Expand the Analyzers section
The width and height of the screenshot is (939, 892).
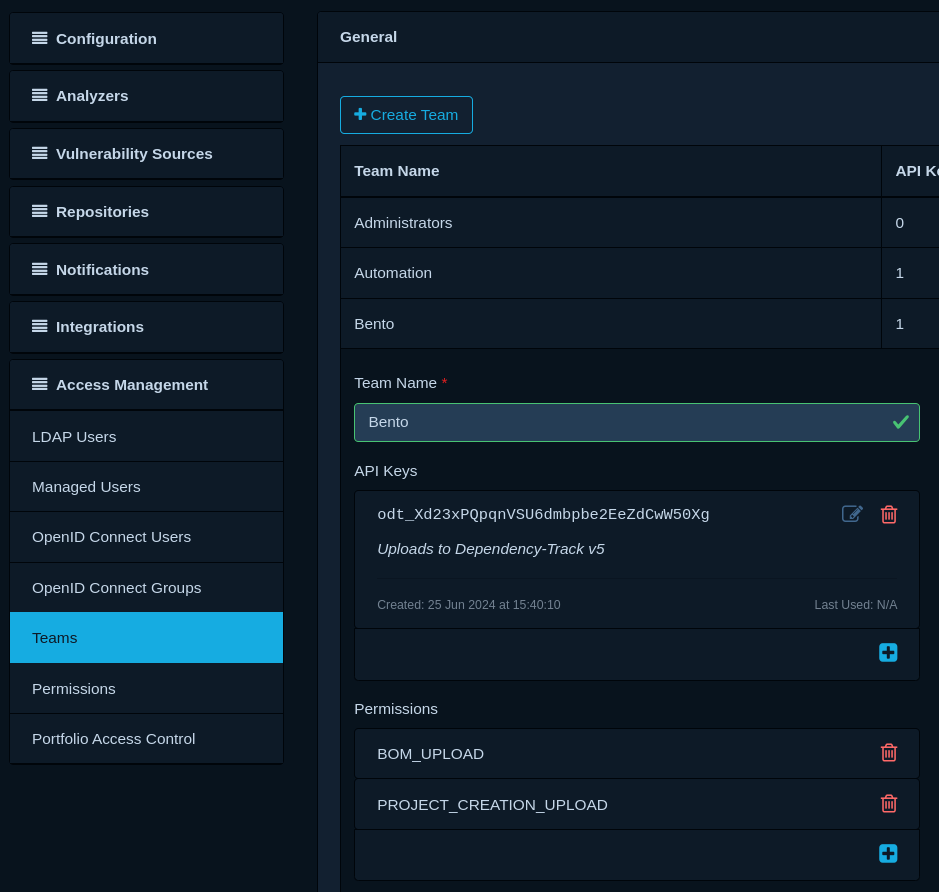146,95
